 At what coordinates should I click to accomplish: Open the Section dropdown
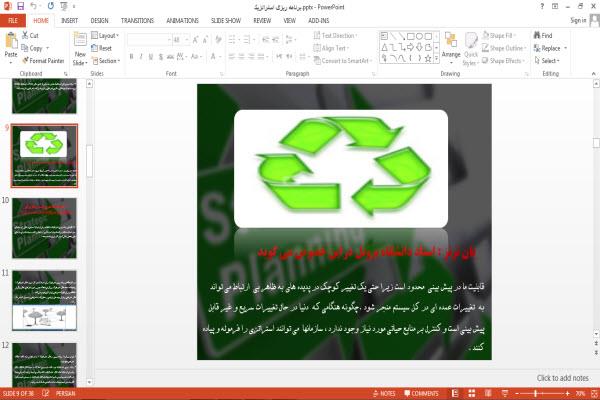106,60
